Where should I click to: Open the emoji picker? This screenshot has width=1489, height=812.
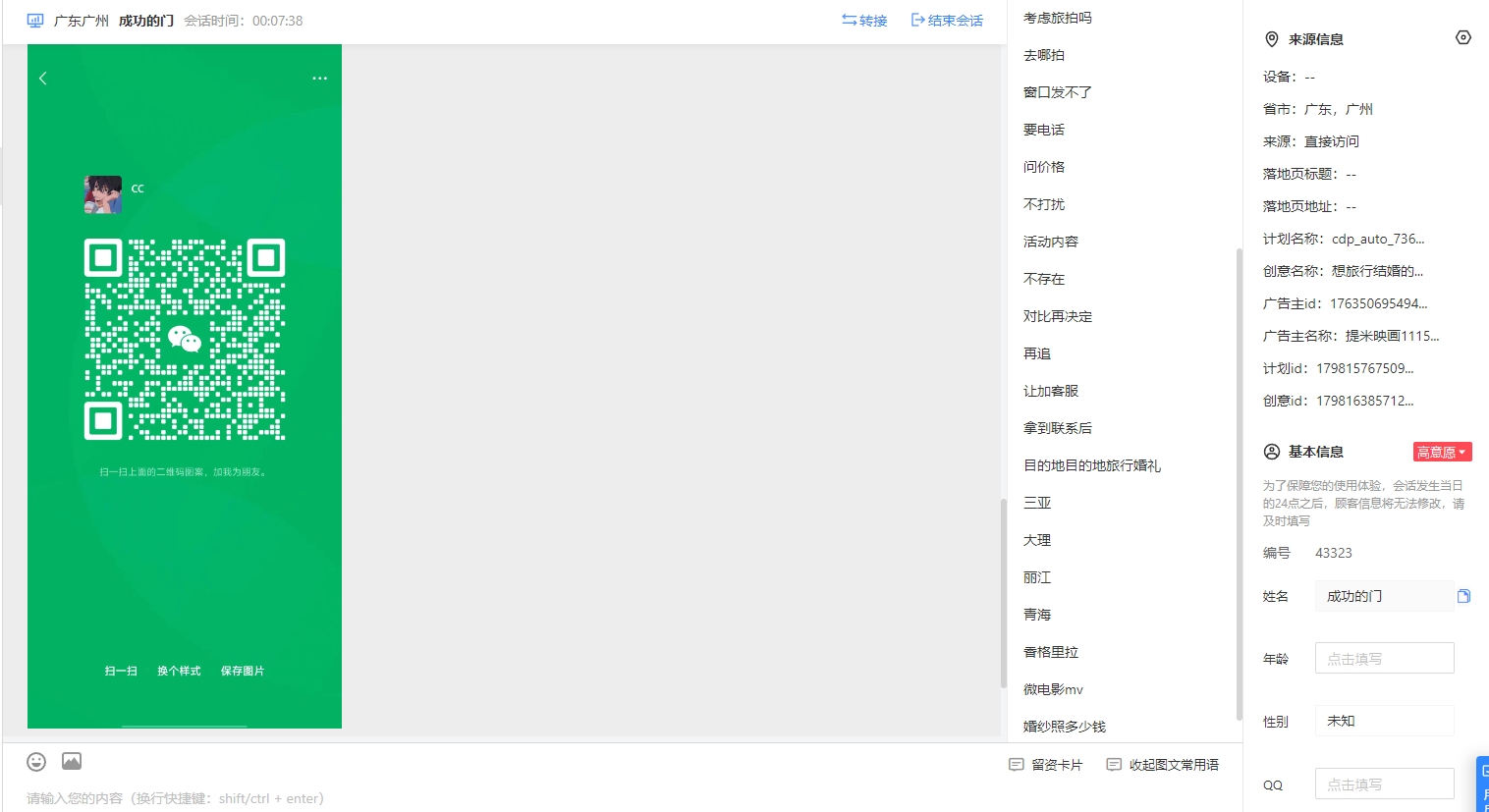tap(36, 762)
